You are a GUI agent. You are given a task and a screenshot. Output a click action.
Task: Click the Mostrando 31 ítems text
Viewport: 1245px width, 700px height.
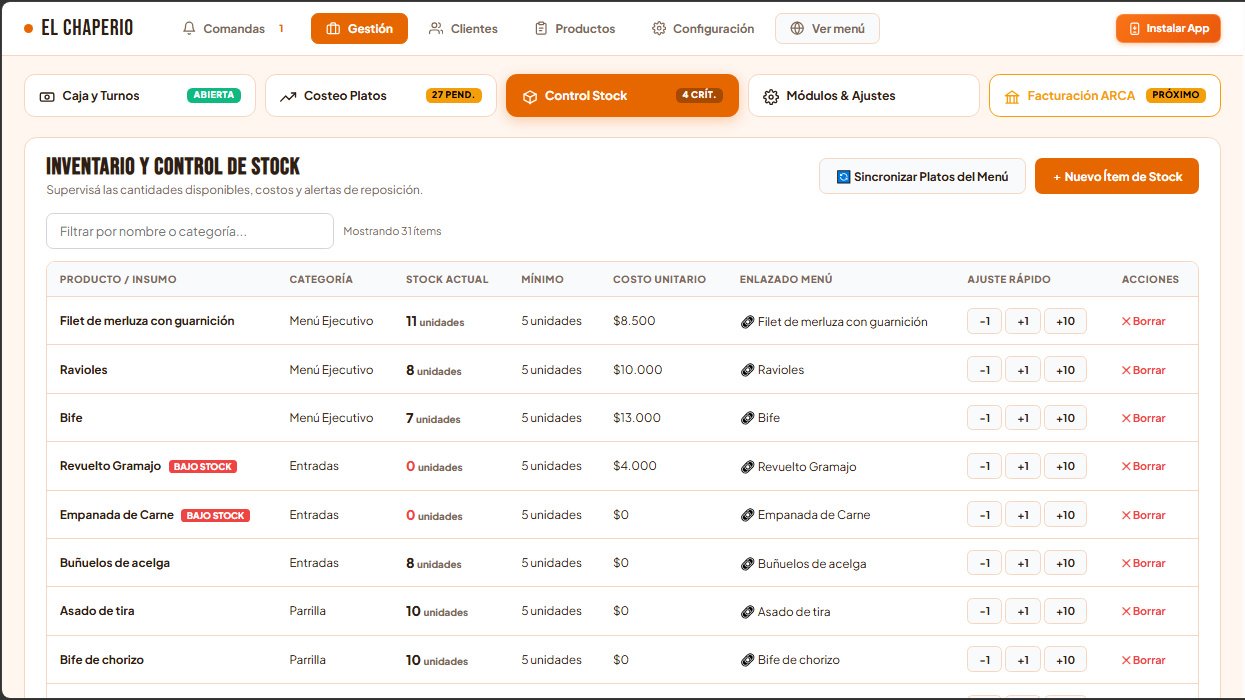tap(392, 231)
